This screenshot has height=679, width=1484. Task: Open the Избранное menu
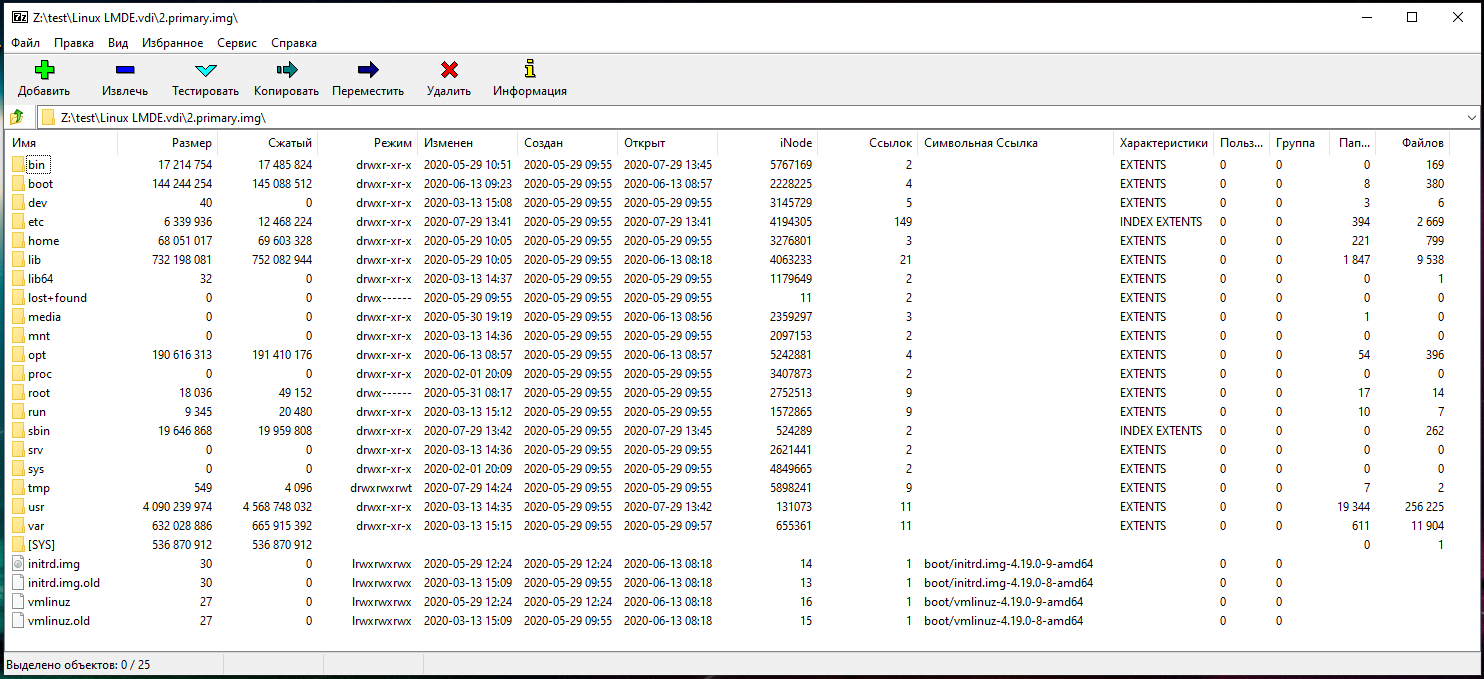[173, 43]
